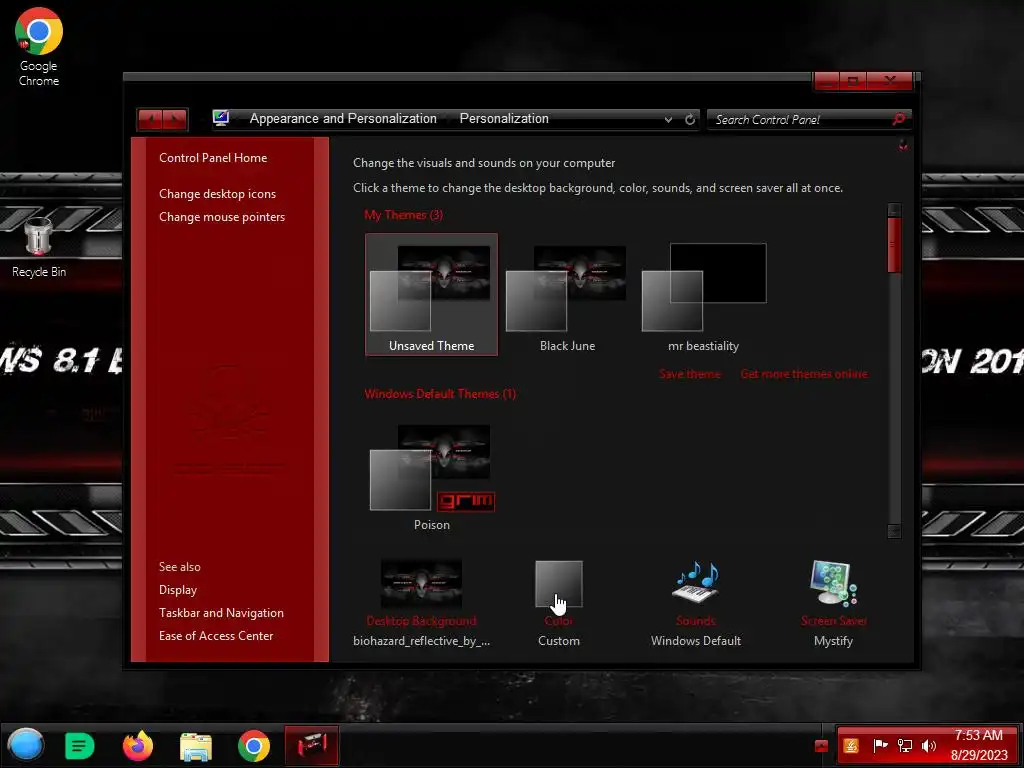This screenshot has height=768, width=1024.
Task: Click the Screen Saver red label
Action: point(833,621)
